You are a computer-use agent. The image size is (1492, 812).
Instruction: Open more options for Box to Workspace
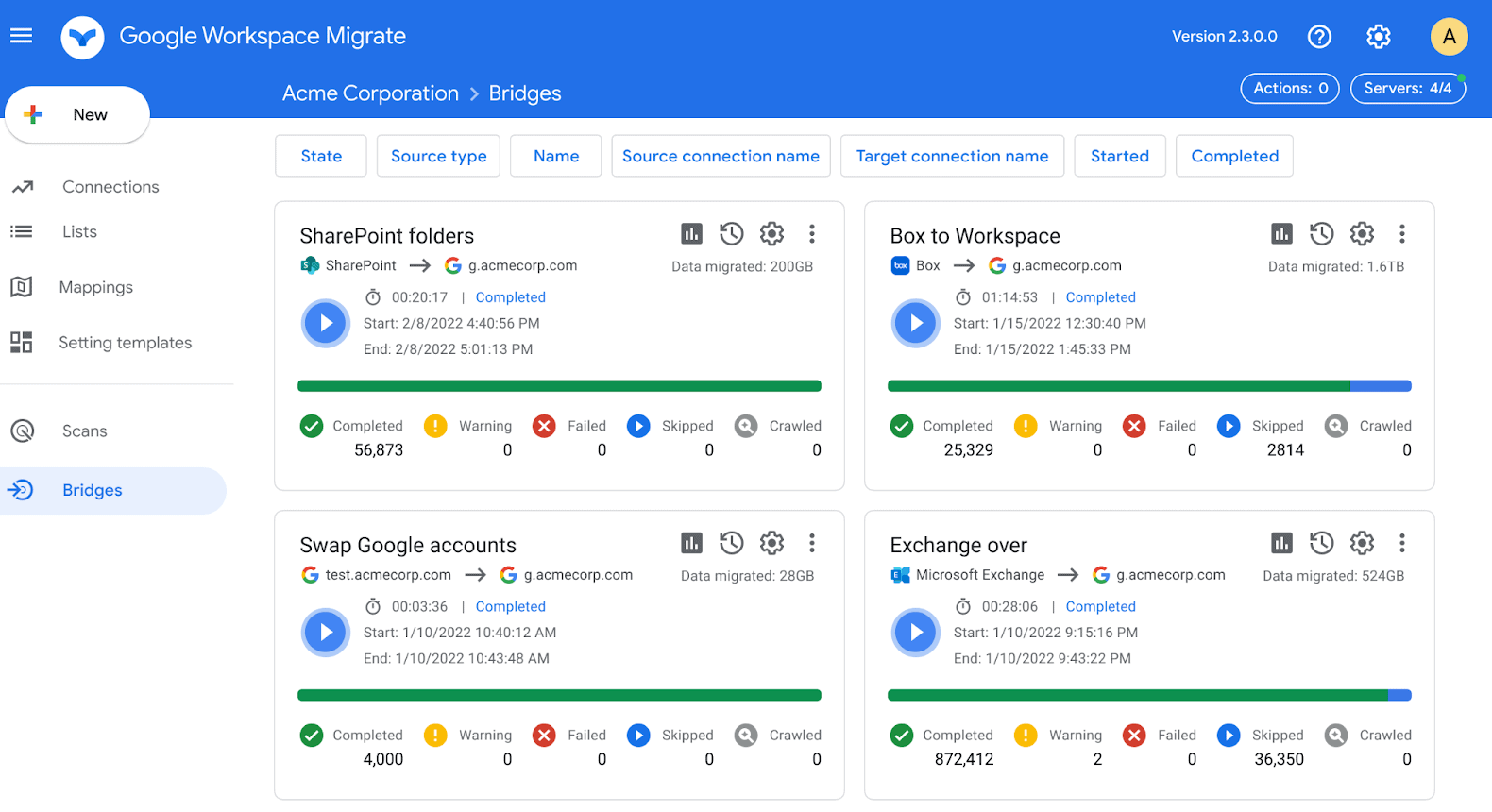1402,233
